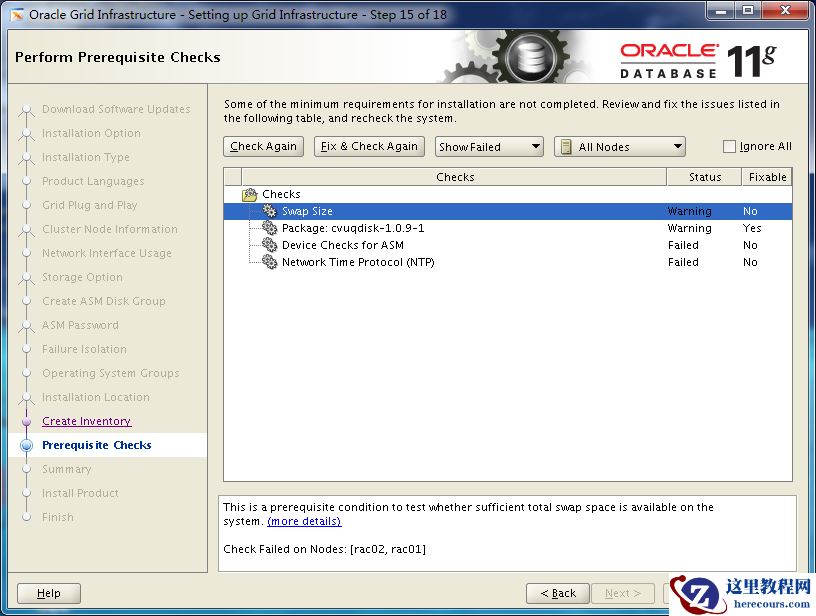Viewport: 816px width, 616px height.
Task: Click the Check Again button
Action: (263, 146)
